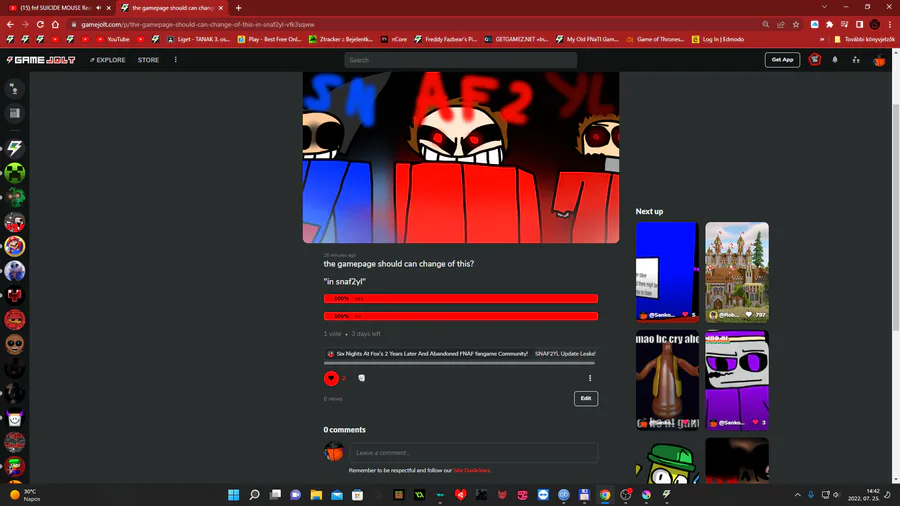
Task: Open the STORE page
Action: coord(148,60)
